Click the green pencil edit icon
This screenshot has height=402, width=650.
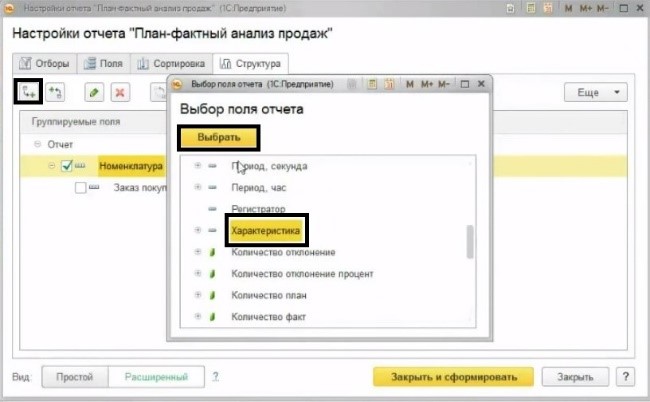point(95,92)
